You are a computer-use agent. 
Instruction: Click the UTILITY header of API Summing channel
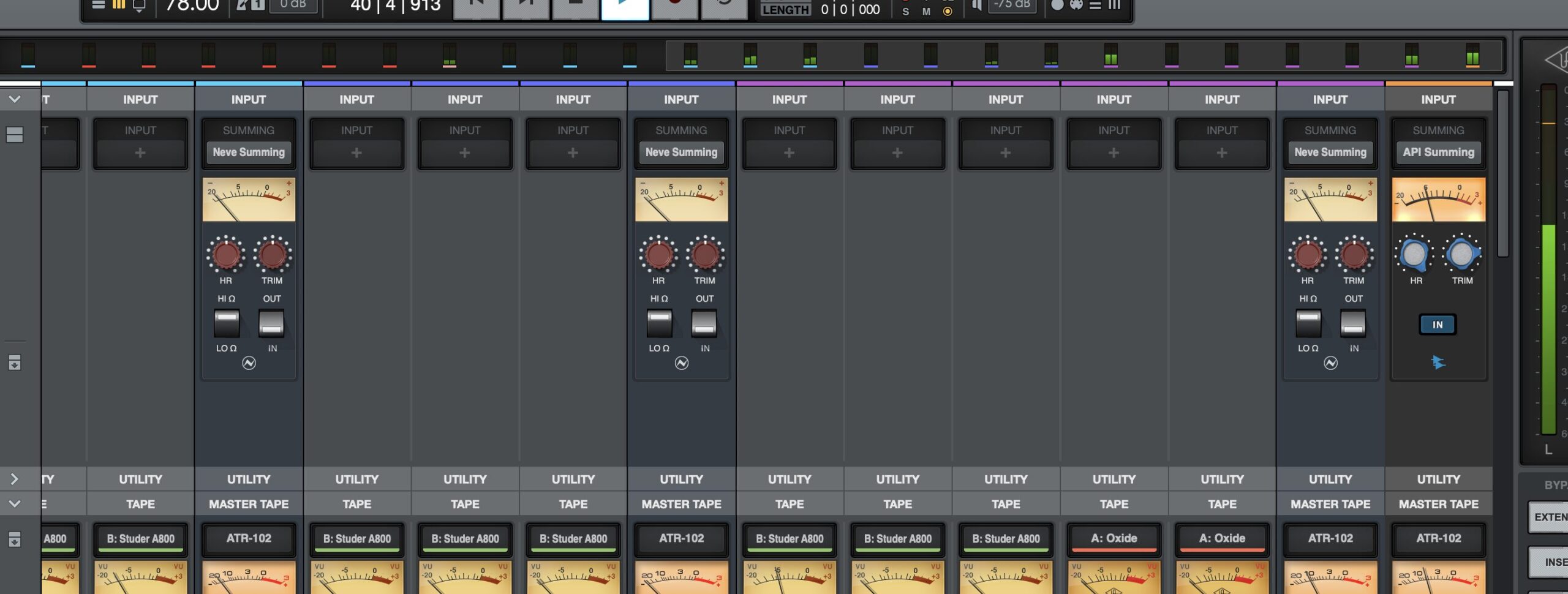(x=1438, y=479)
